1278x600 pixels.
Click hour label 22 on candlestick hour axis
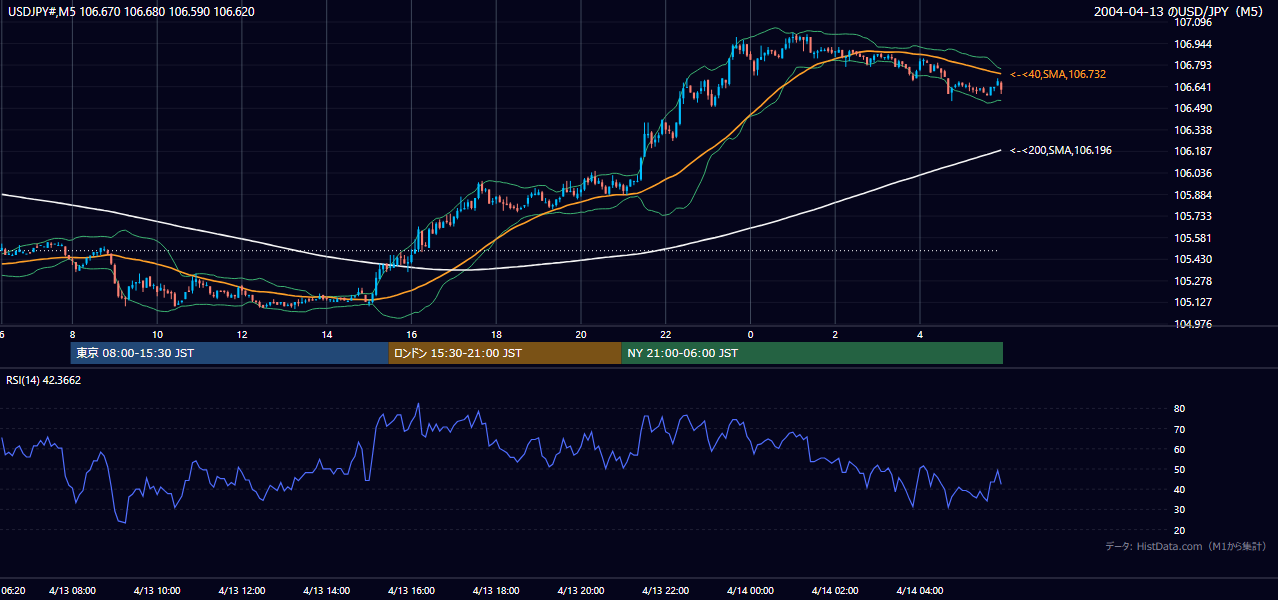(666, 334)
